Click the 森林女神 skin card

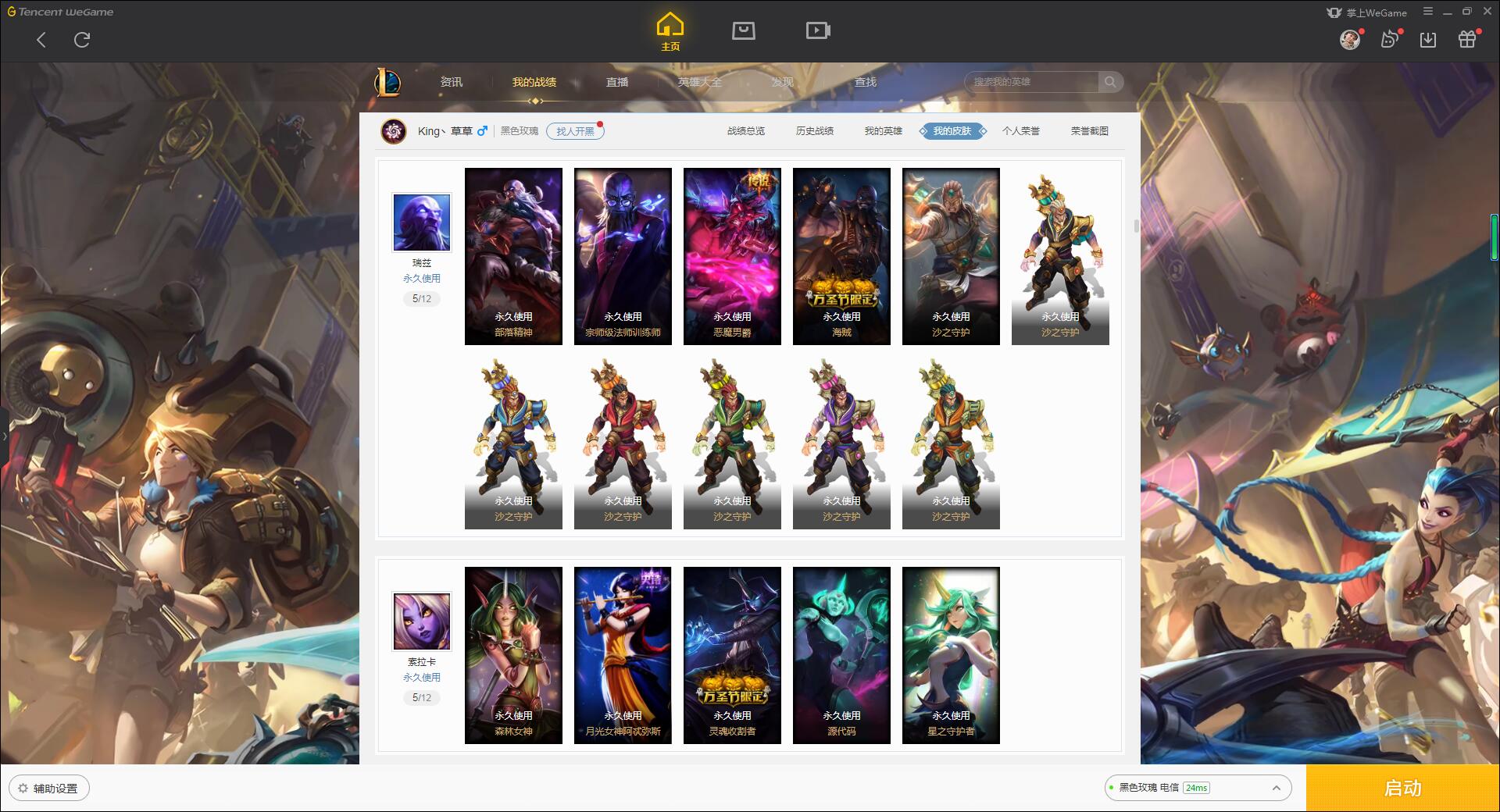coord(513,655)
